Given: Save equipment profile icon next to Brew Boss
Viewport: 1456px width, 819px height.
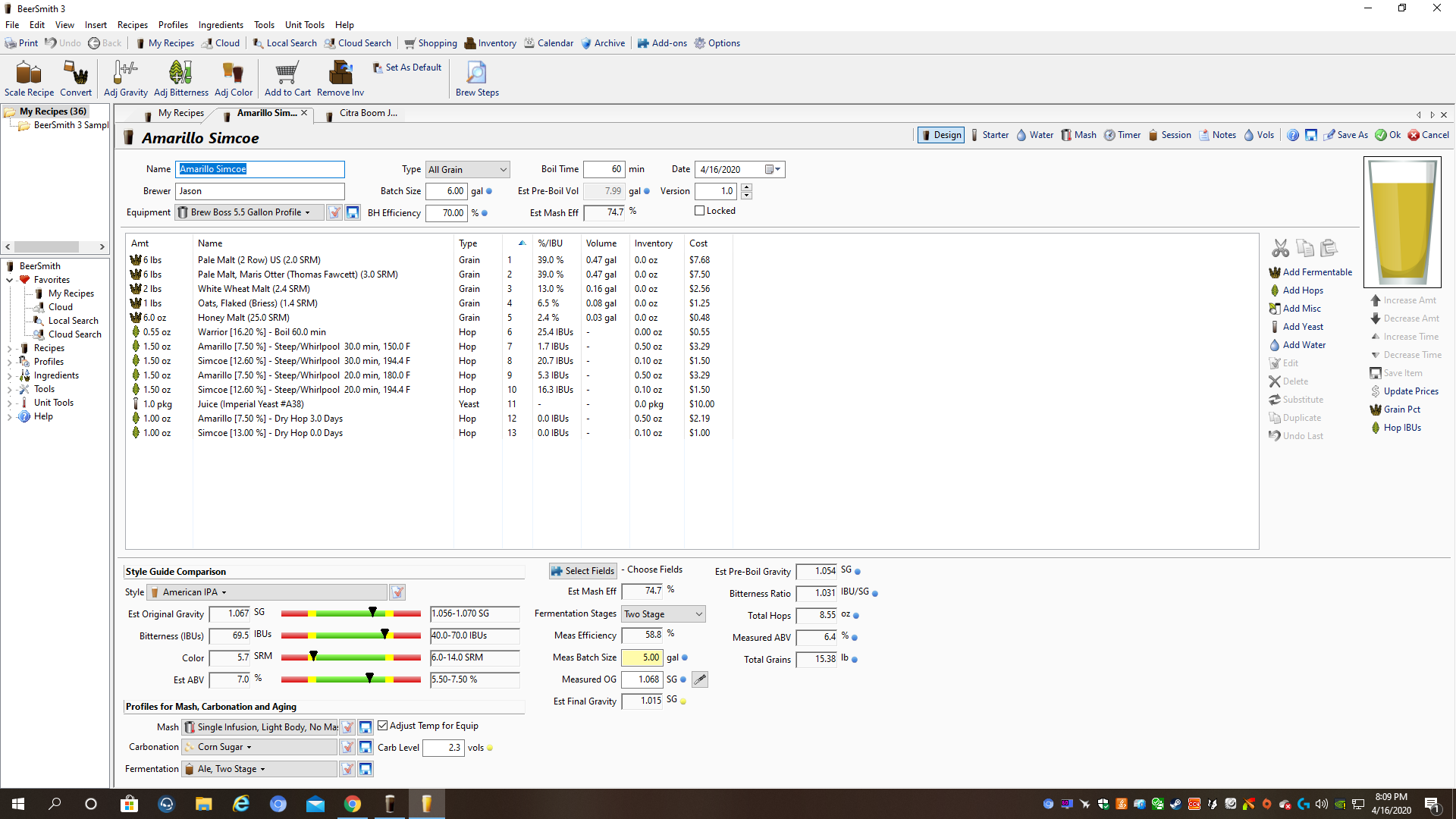Looking at the screenshot, I should tap(353, 212).
